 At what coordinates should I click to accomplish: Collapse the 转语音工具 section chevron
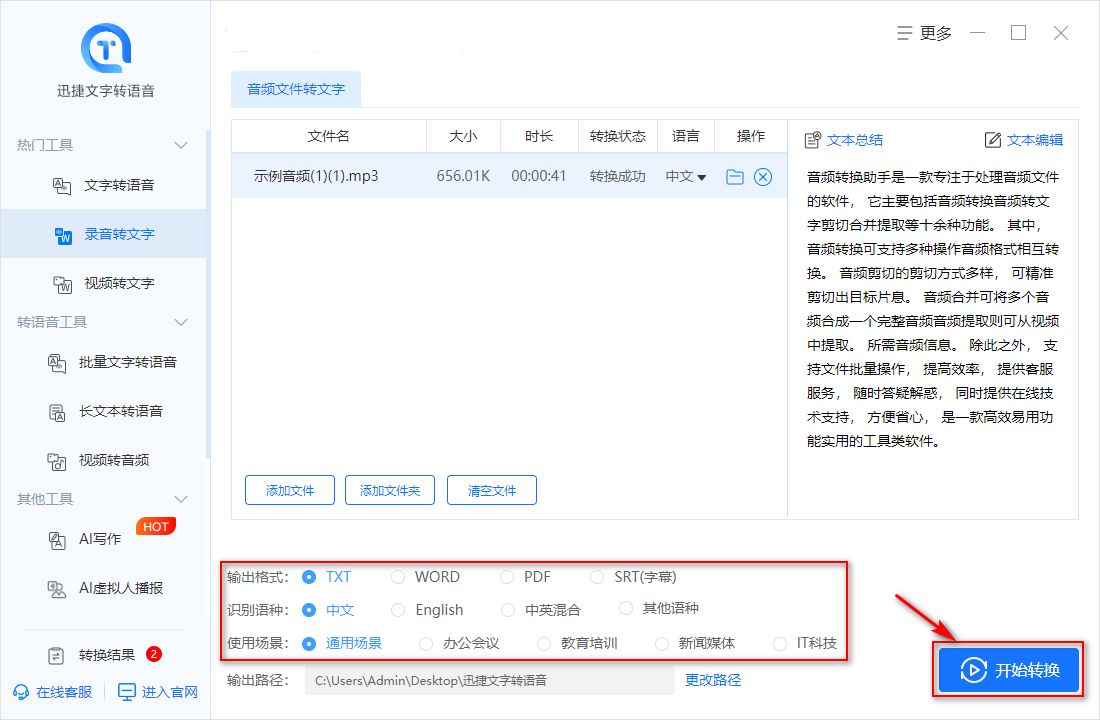[x=181, y=322]
